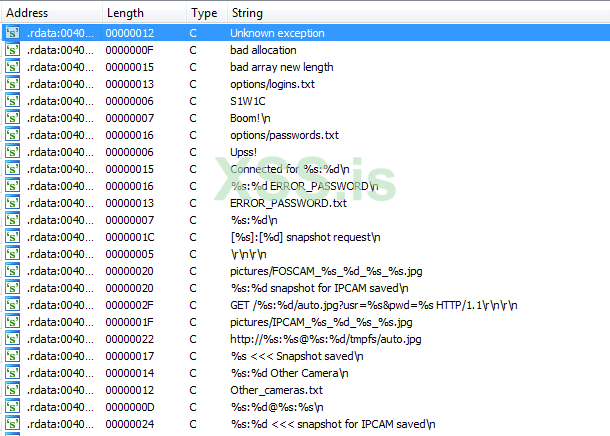Click string icon for '%s <<< Snapshot saved' row

(12, 356)
